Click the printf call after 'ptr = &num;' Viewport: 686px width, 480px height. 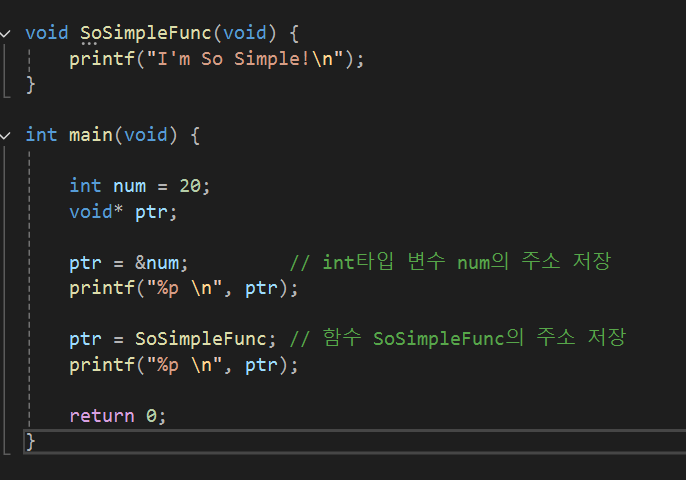[184, 289]
